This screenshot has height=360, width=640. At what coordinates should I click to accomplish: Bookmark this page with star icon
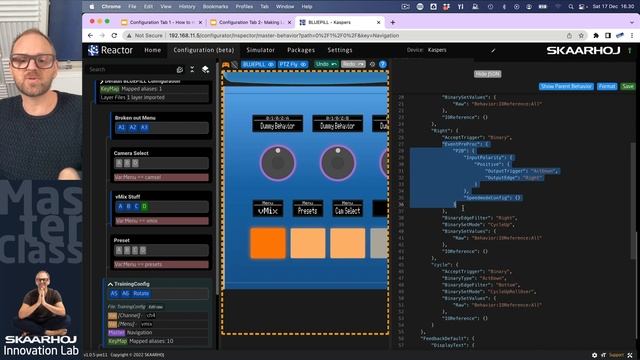[x=581, y=36]
